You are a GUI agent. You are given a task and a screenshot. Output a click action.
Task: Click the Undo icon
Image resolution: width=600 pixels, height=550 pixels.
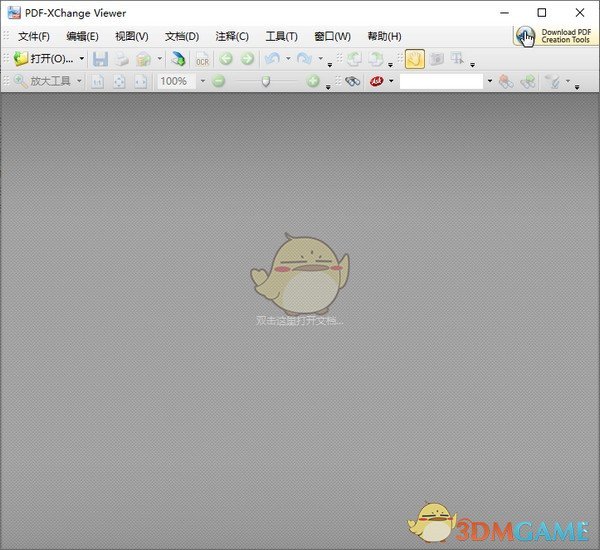[x=272, y=59]
